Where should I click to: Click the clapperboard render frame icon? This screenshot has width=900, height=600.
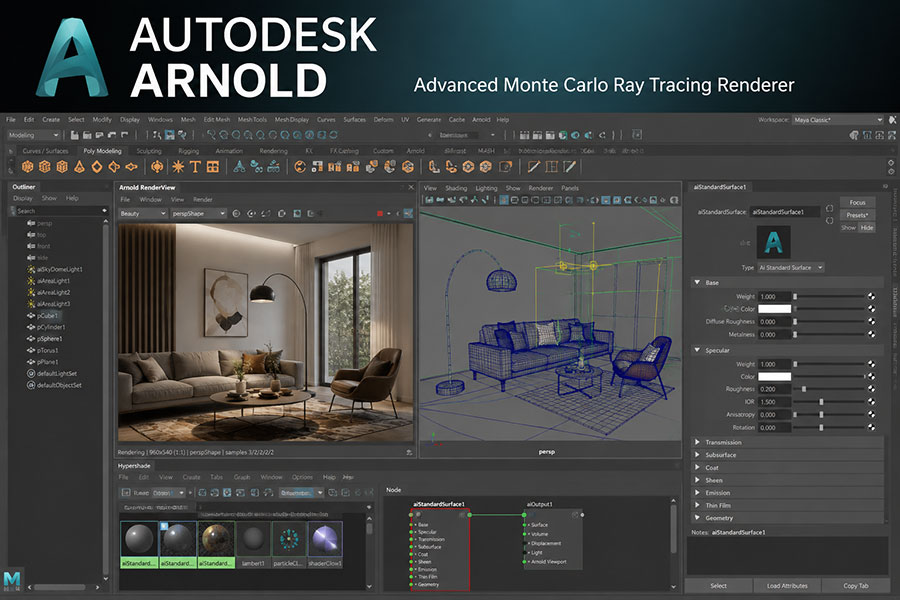[x=524, y=135]
